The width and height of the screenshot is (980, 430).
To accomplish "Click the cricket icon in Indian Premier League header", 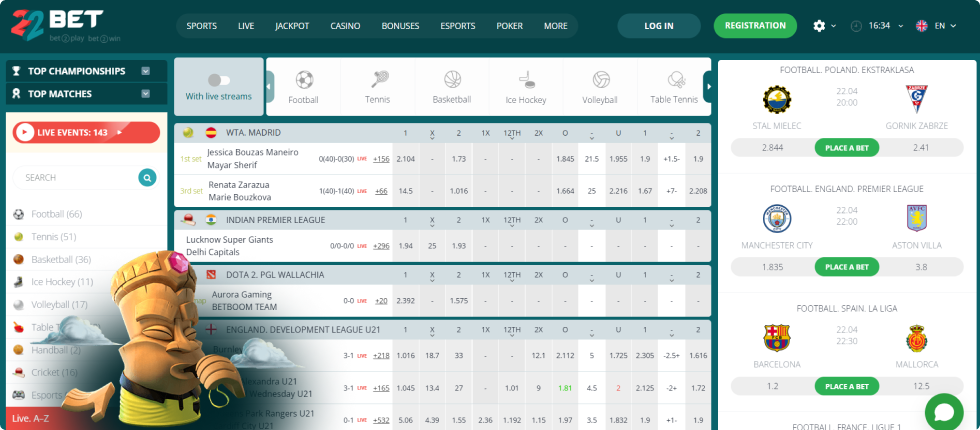I will click(188, 219).
